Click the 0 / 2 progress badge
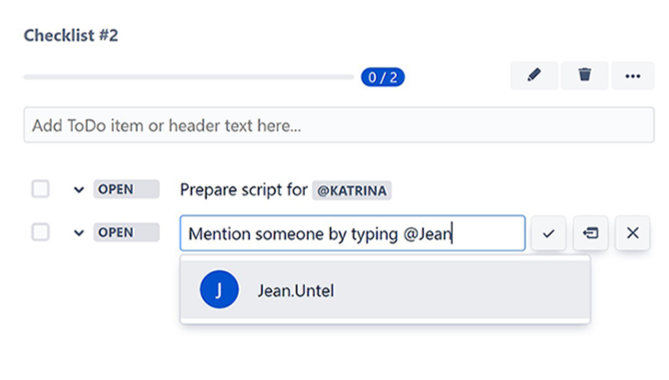Image resolution: width=669 pixels, height=380 pixels. pyautogui.click(x=383, y=77)
